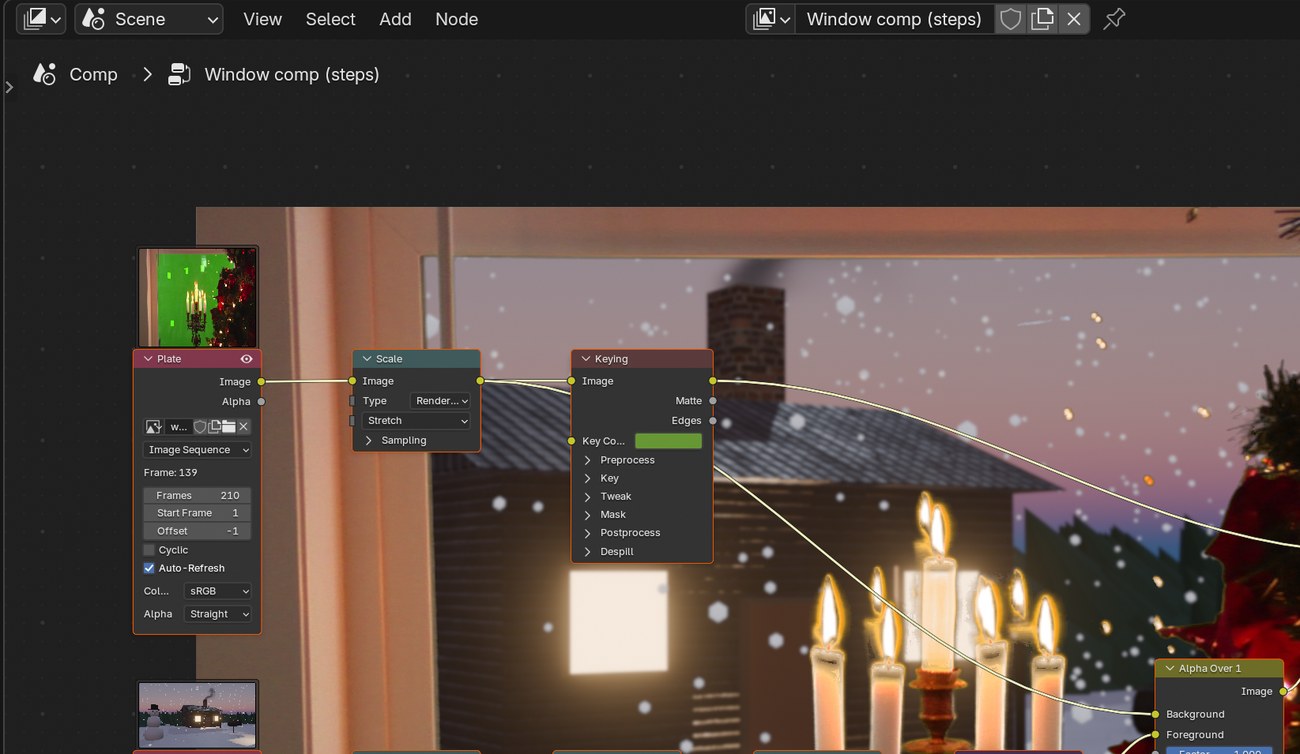1300x754 pixels.
Task: Open image file folder in Plate node
Action: pos(229,427)
